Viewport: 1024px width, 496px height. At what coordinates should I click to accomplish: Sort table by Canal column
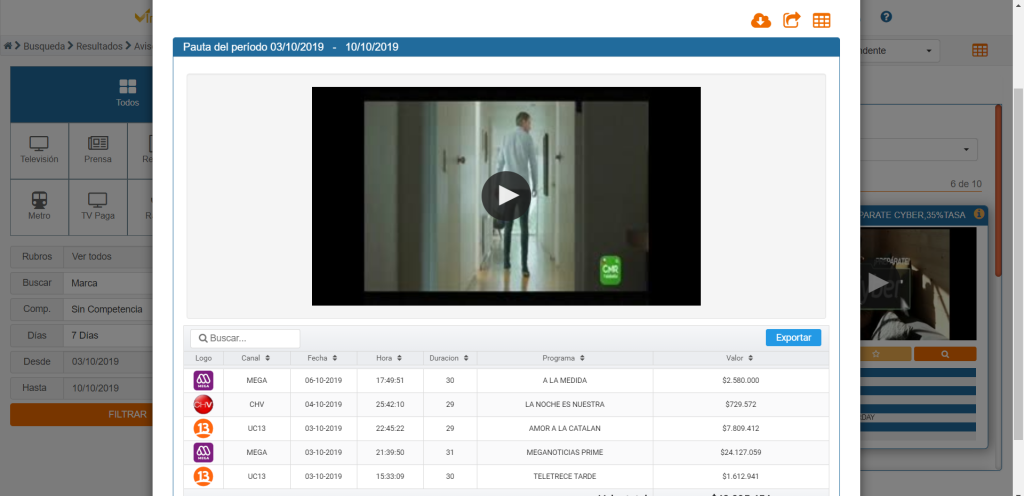[256, 358]
